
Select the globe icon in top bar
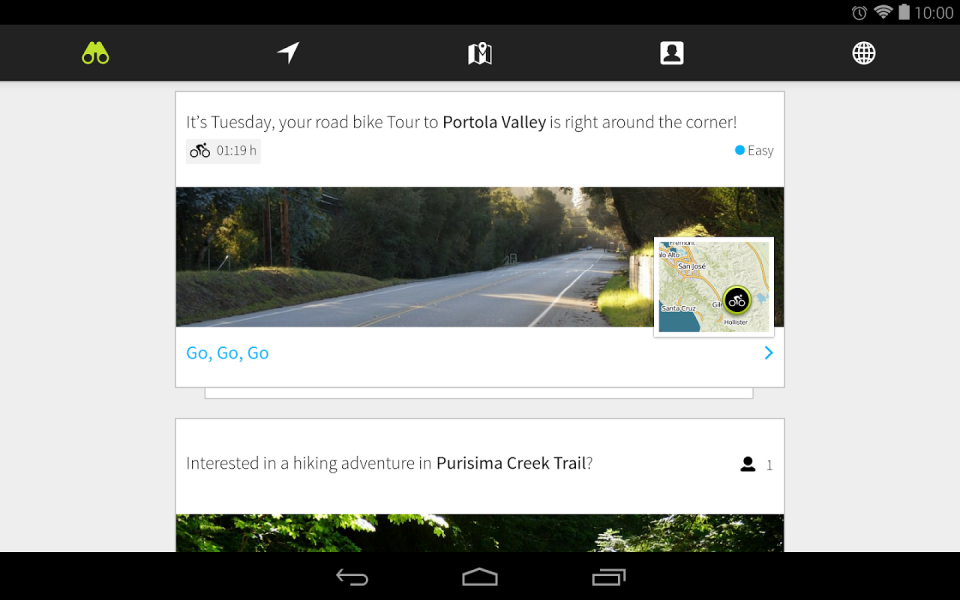click(864, 53)
